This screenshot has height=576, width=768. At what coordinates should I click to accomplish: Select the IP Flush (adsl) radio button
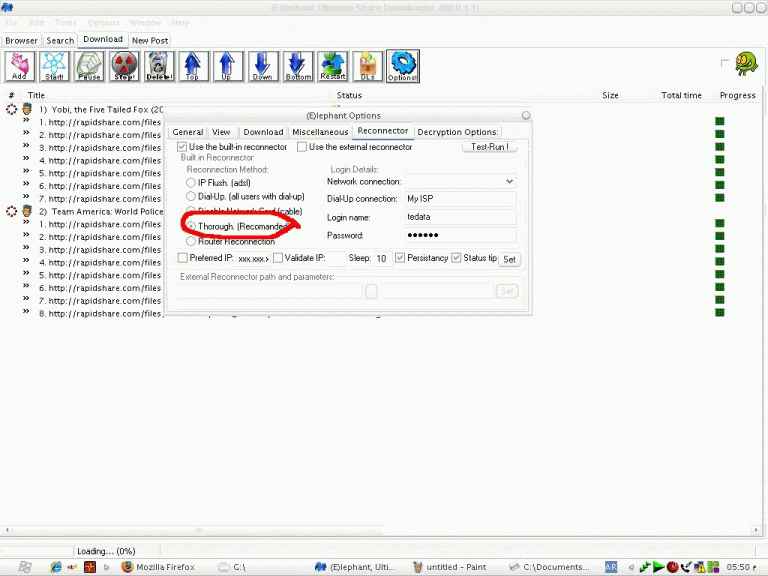[x=191, y=183]
